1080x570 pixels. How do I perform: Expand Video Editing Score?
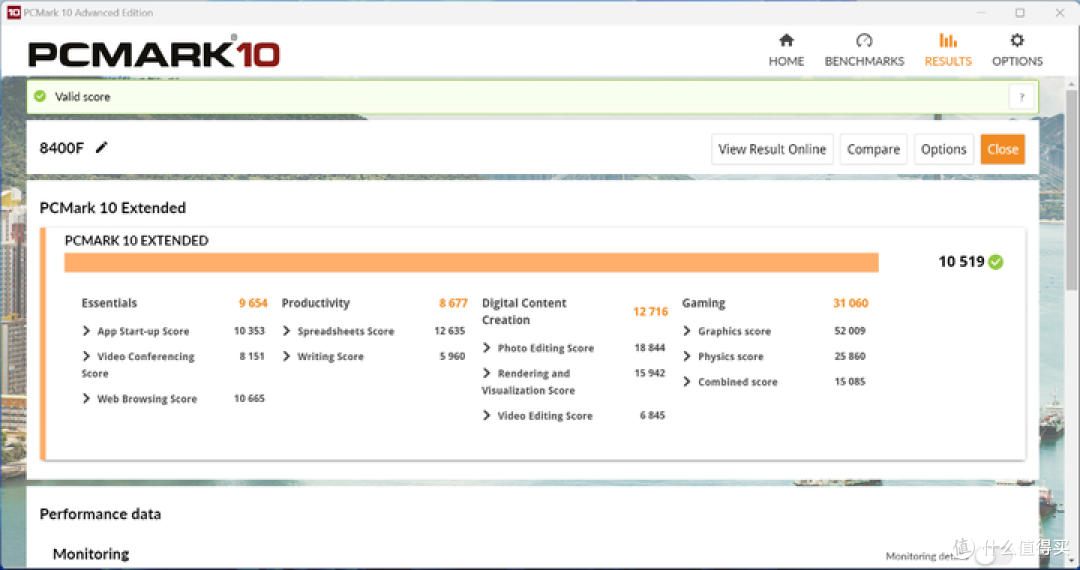487,415
